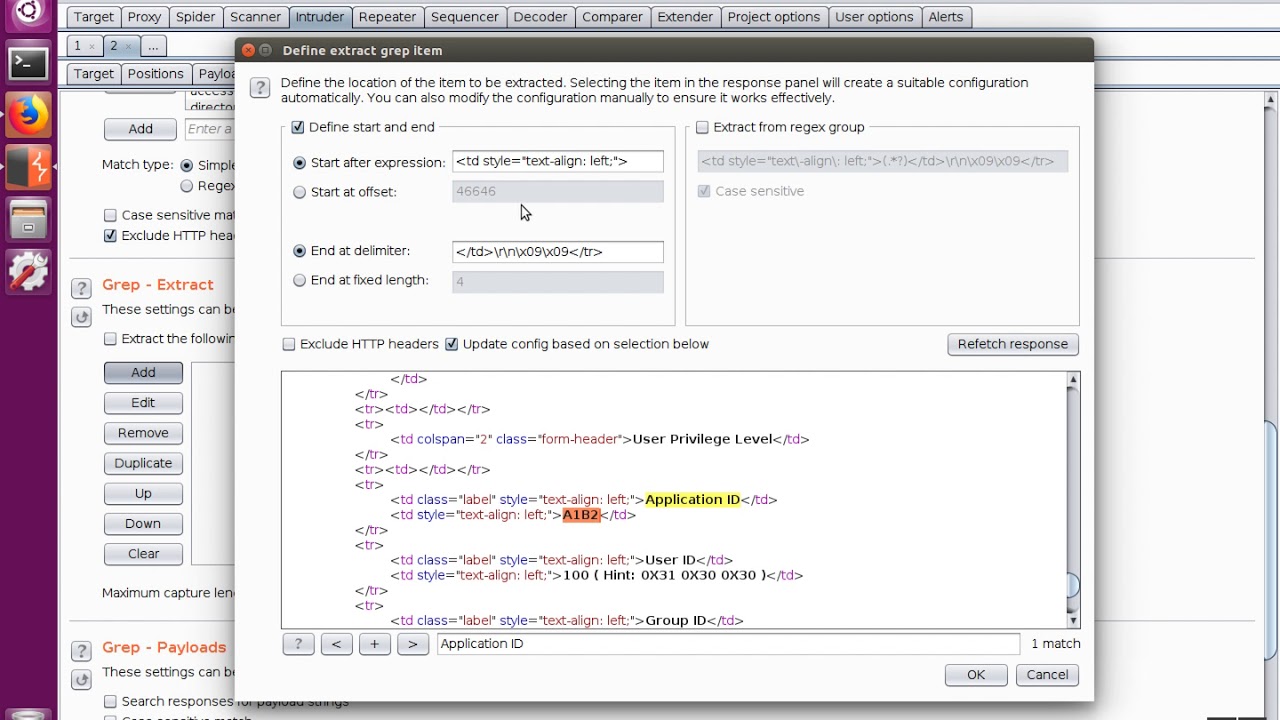This screenshot has width=1280, height=720.
Task: Click the Grep - Payloads reset arrow icon
Action: [x=81, y=680]
